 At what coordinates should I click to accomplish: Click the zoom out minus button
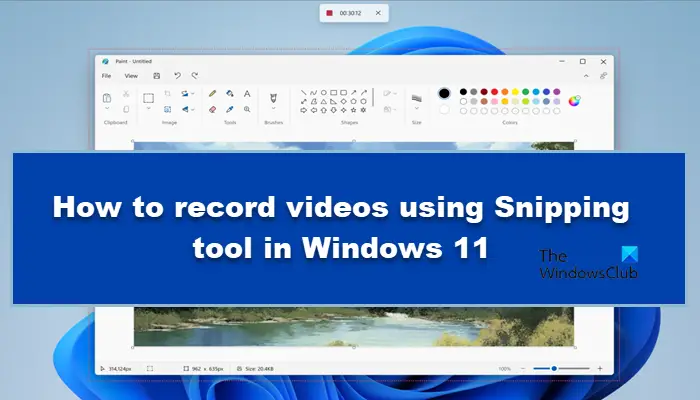click(x=523, y=369)
